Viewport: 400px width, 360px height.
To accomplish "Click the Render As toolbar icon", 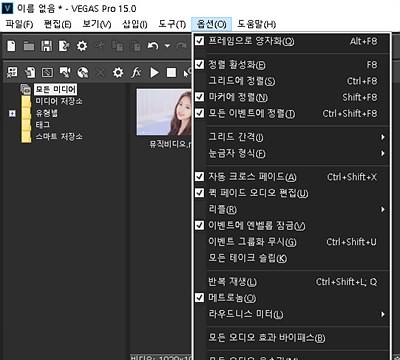I will (64, 46).
